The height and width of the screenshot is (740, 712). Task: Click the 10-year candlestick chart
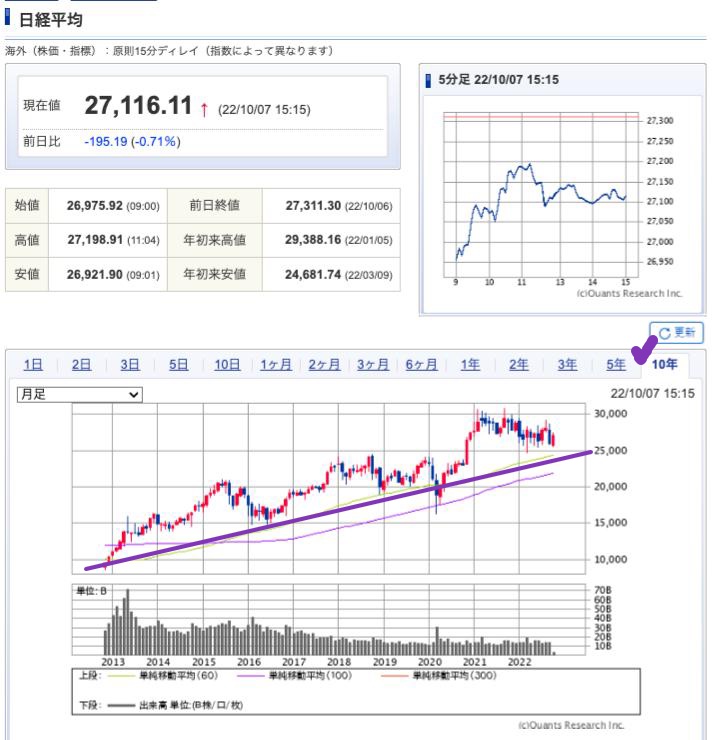click(x=328, y=488)
